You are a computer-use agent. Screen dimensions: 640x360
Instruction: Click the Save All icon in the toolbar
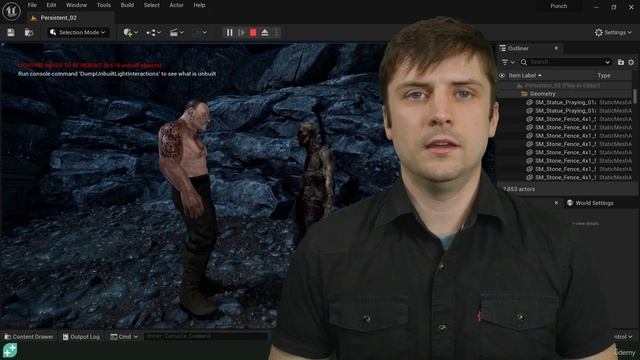click(x=29, y=32)
